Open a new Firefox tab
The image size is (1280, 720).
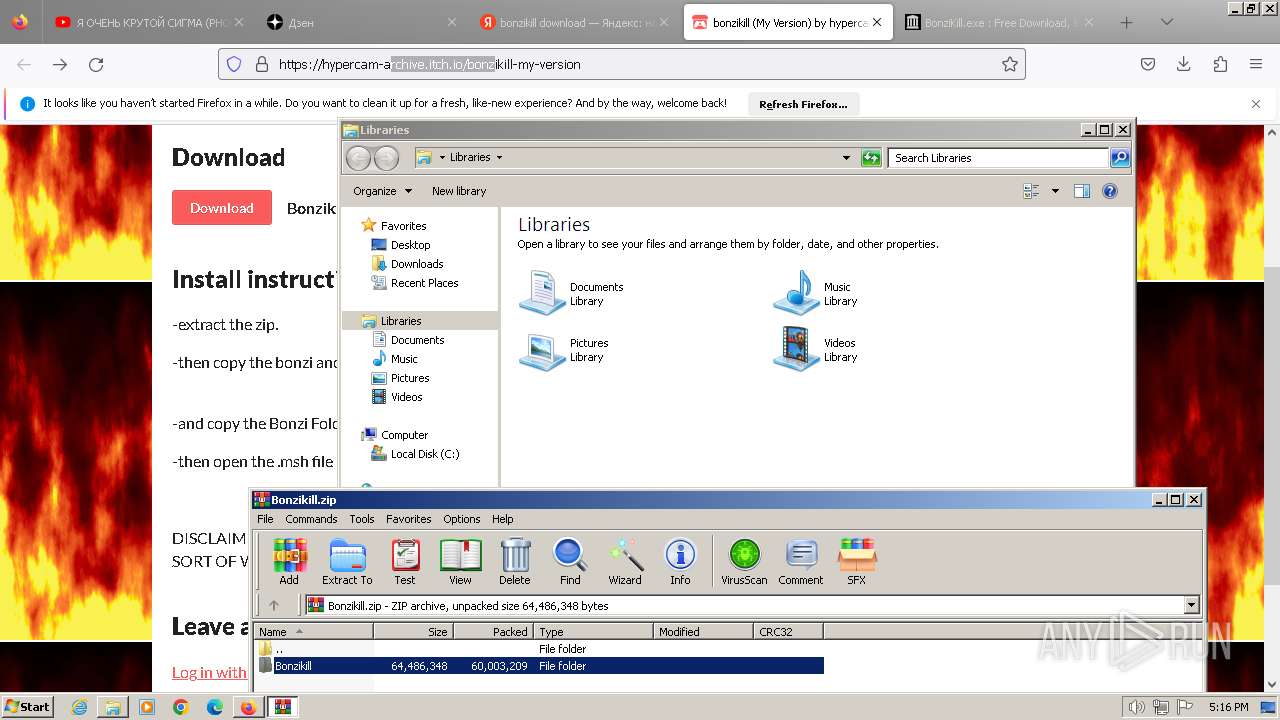point(1127,22)
